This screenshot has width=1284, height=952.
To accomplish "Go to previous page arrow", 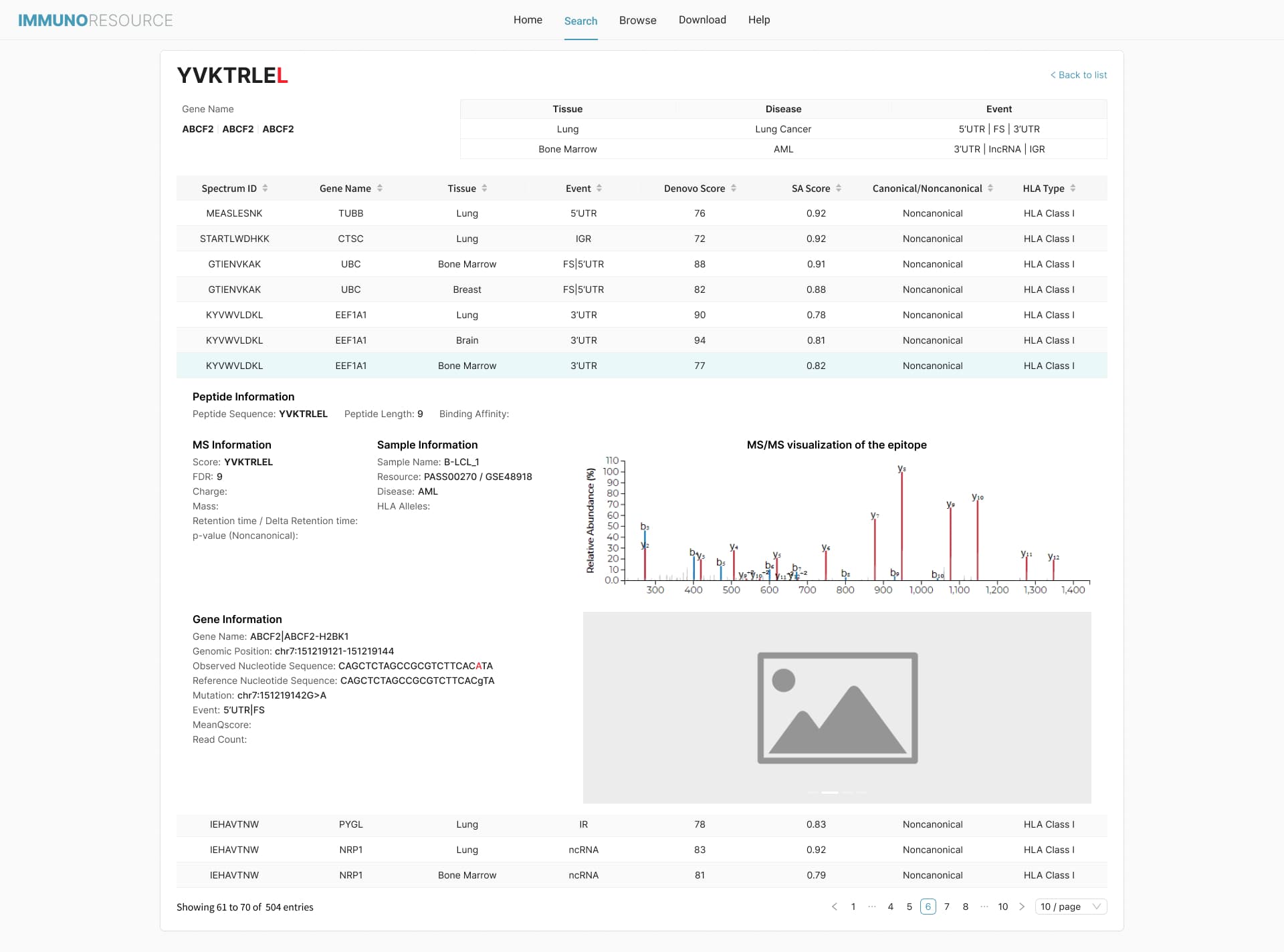I will (834, 907).
